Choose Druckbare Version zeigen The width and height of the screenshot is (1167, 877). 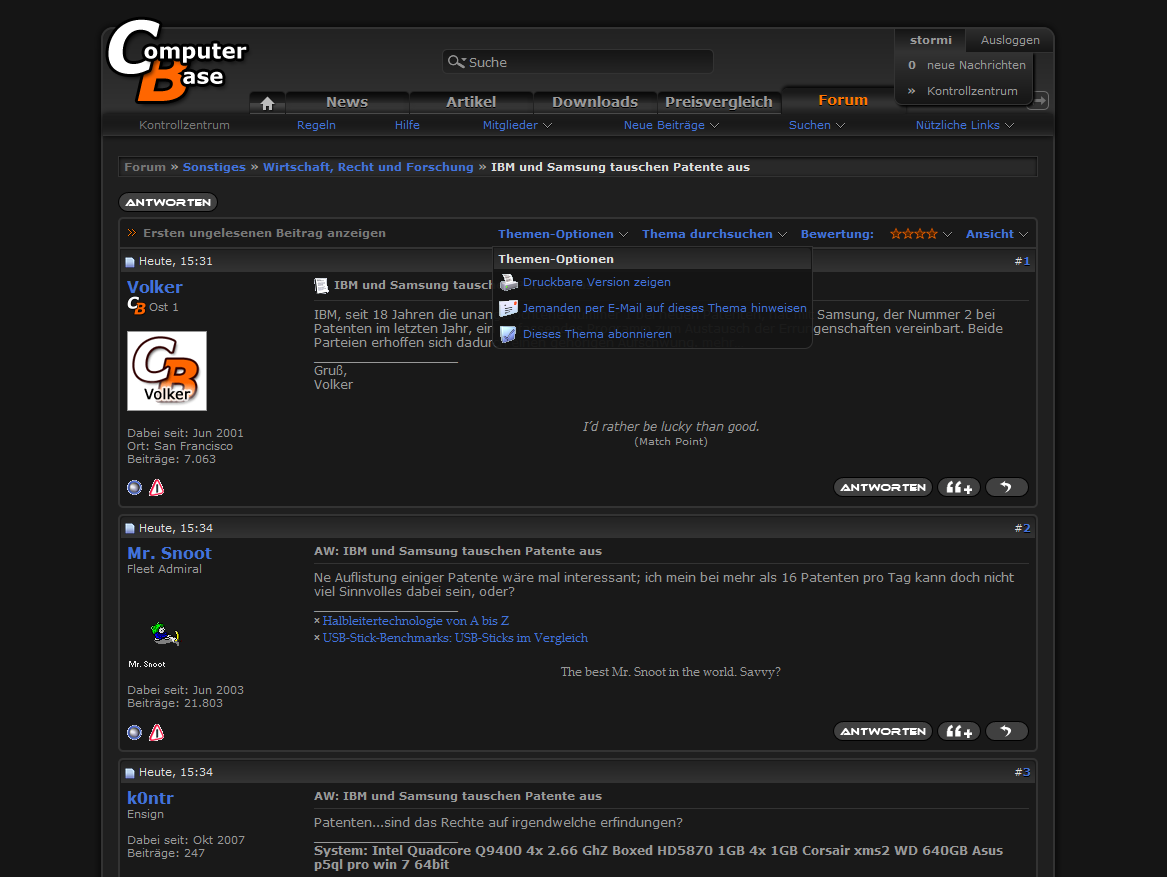(x=597, y=282)
